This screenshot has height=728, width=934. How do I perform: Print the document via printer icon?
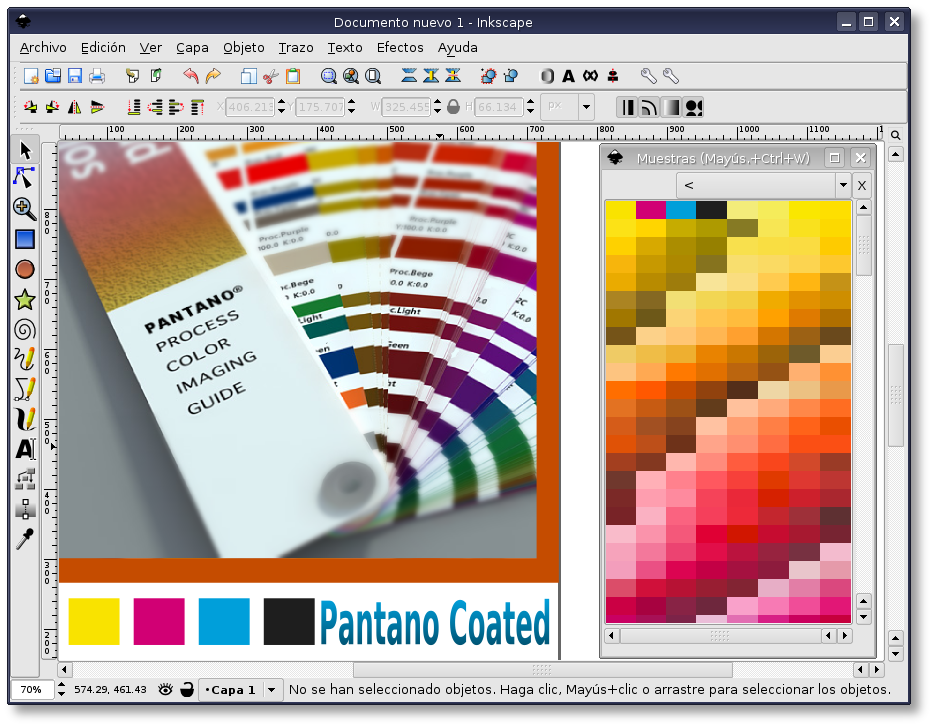click(97, 76)
